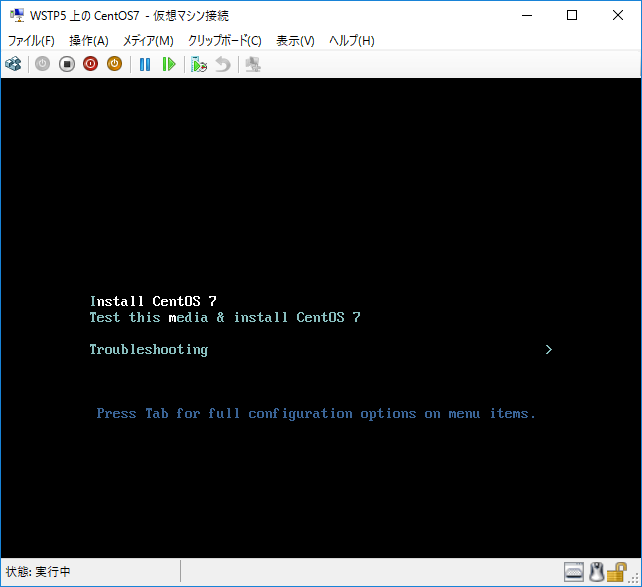
Task: Click the grayed Start power icon
Action: [x=42, y=64]
